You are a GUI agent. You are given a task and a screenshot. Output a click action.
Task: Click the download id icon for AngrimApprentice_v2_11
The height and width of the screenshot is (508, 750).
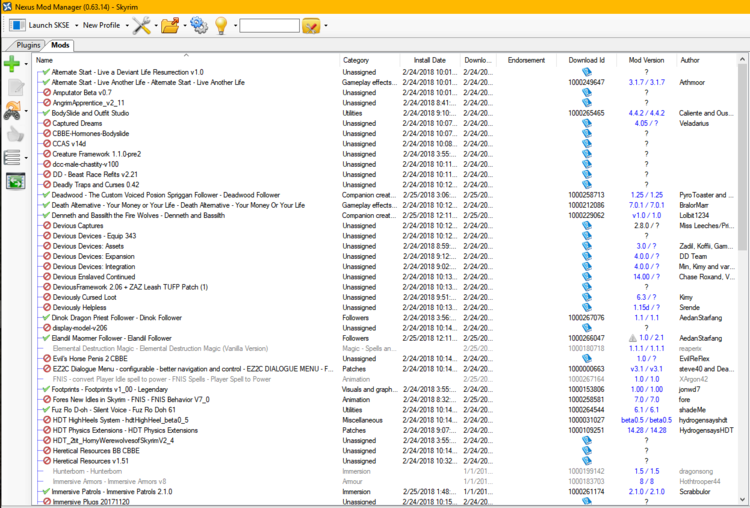(586, 102)
